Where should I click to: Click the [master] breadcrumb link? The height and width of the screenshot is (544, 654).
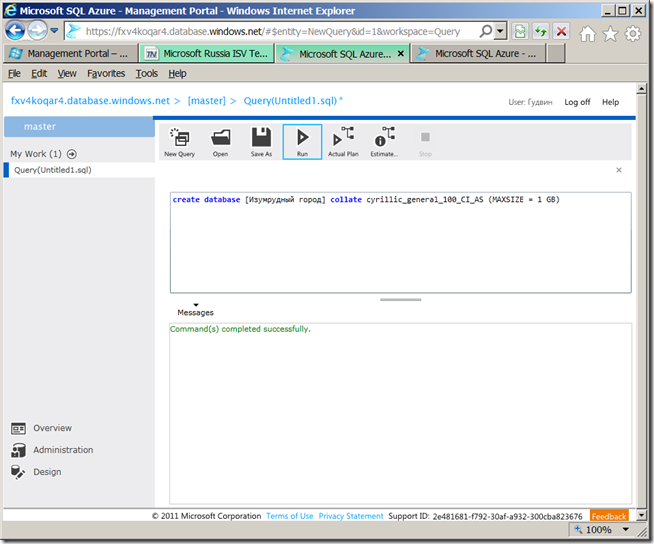pos(206,101)
